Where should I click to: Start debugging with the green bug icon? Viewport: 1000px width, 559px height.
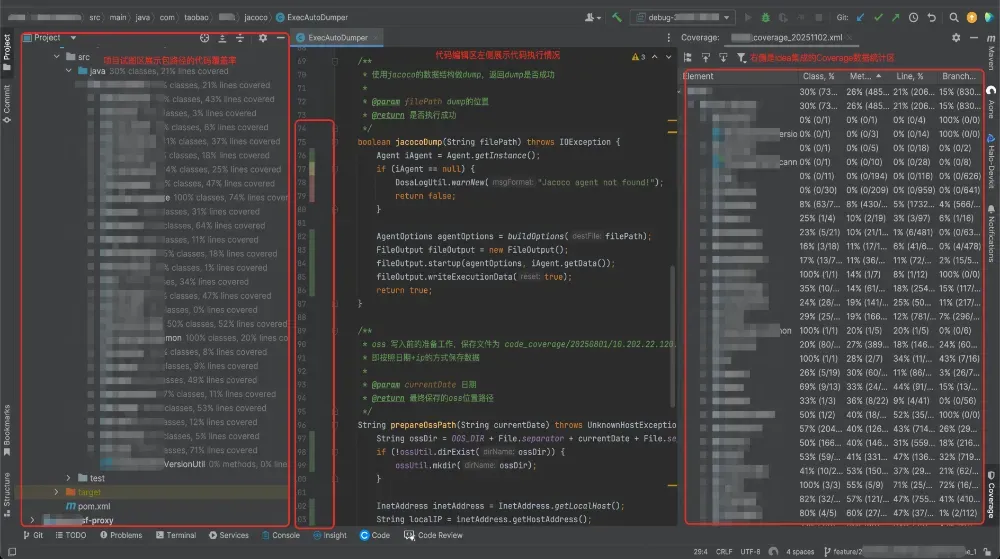(765, 17)
